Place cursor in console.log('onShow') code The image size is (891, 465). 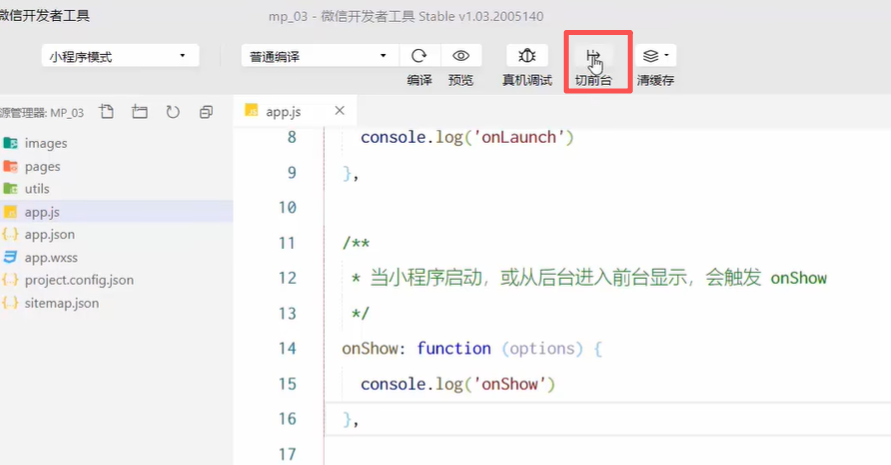click(x=457, y=384)
